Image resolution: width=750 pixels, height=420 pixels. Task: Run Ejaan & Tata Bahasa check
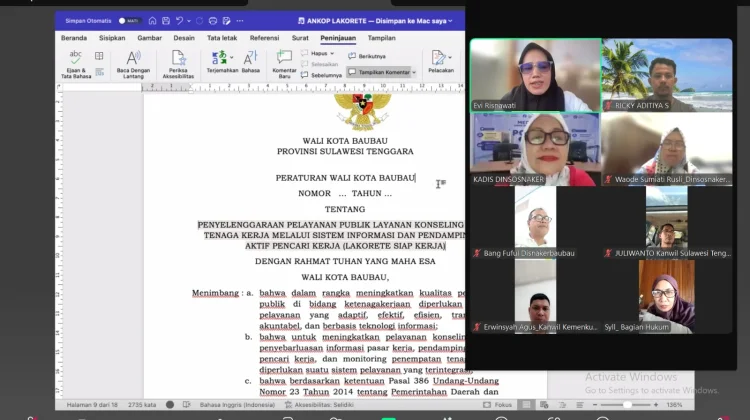(76, 64)
